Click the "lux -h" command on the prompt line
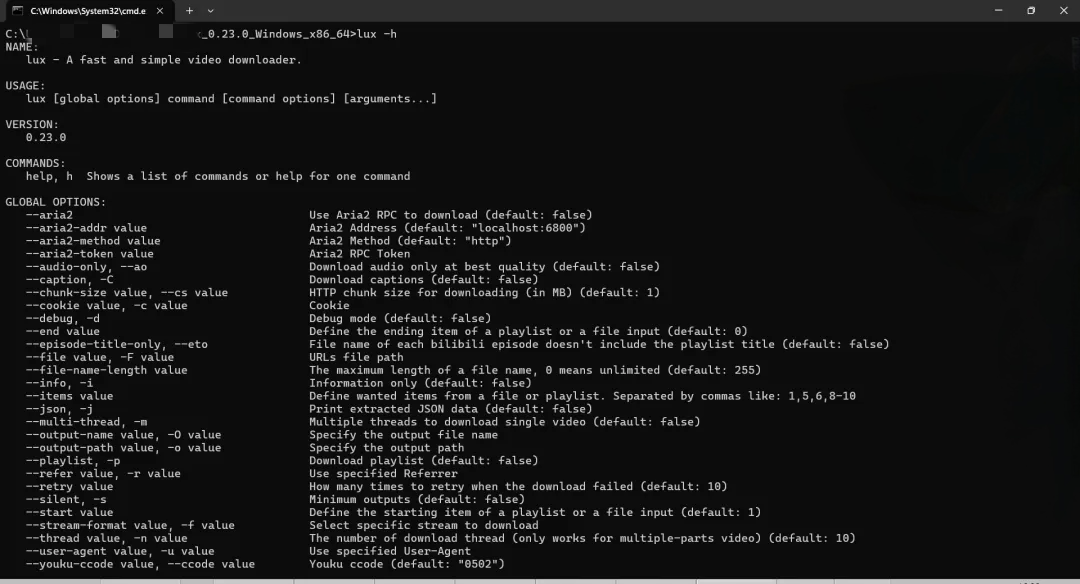Screen dimensions: 1080x584 click(377, 34)
